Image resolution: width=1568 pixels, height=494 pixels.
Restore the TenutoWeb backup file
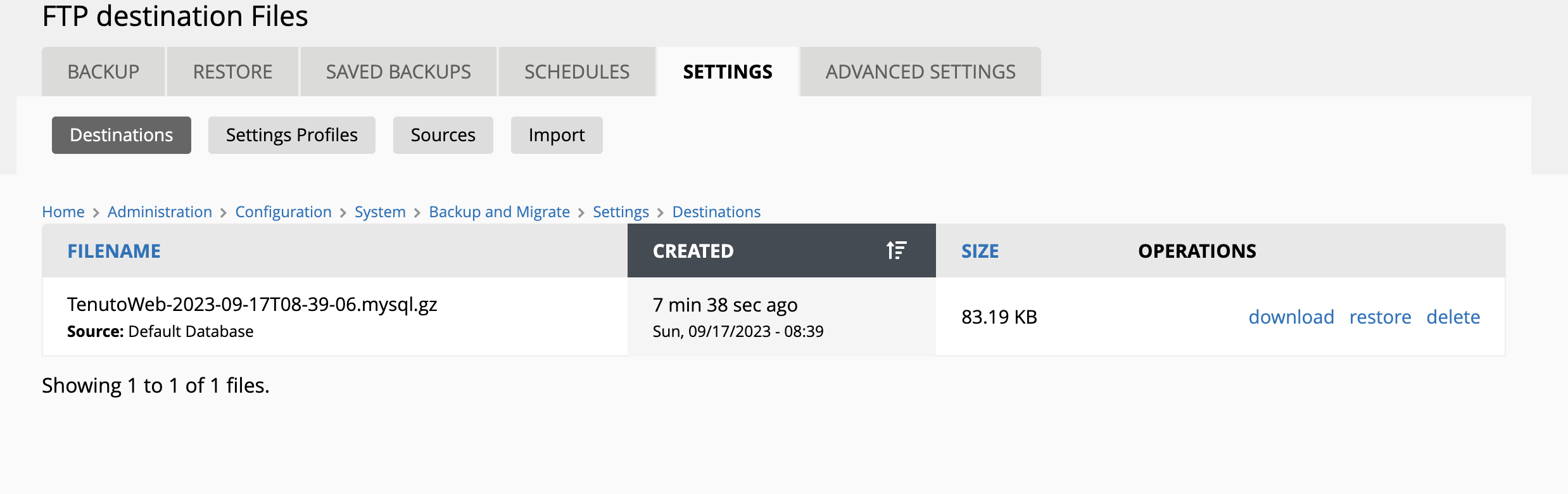[1381, 317]
